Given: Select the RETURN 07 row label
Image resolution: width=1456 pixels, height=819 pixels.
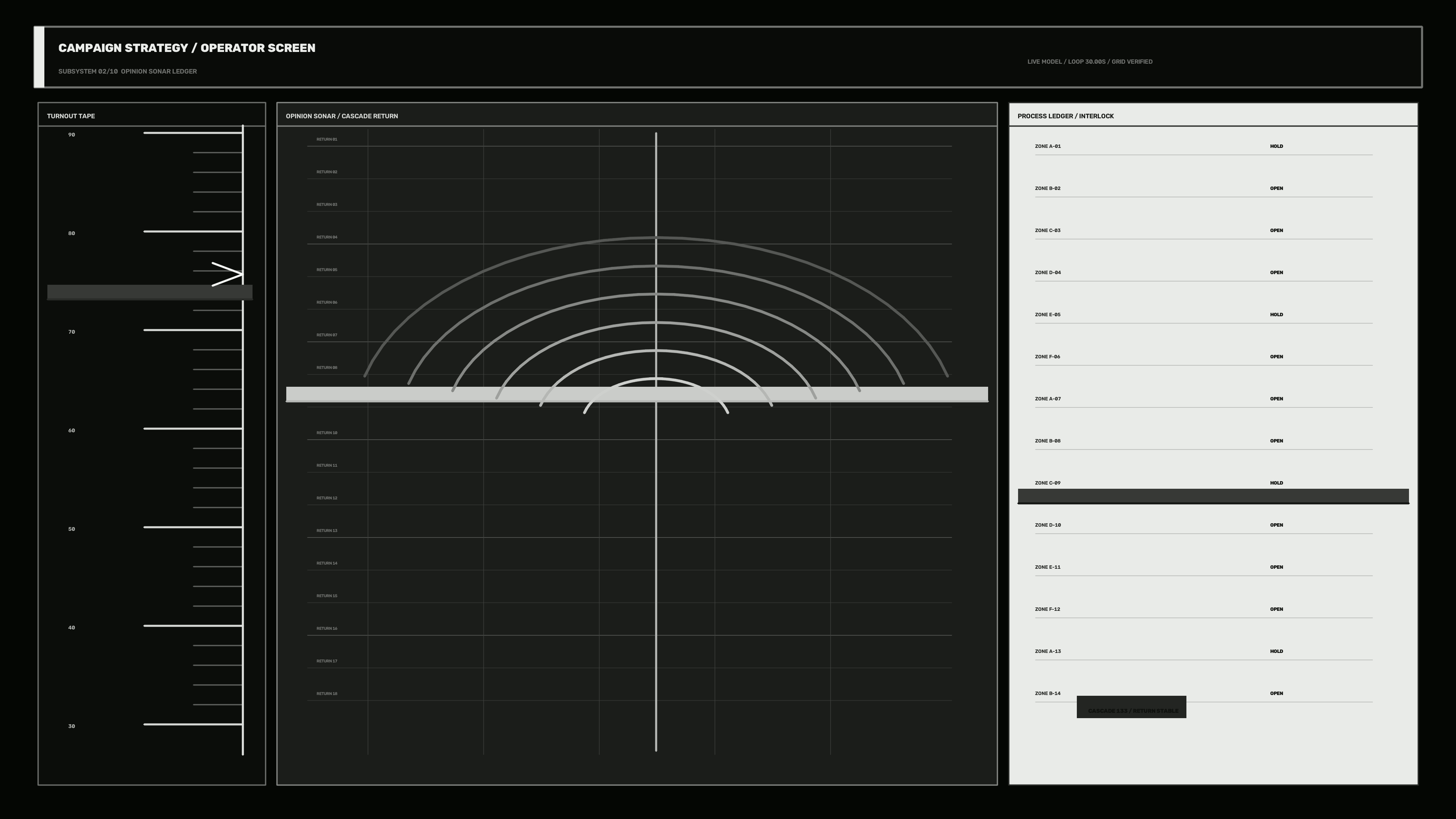Looking at the screenshot, I should click(x=327, y=335).
